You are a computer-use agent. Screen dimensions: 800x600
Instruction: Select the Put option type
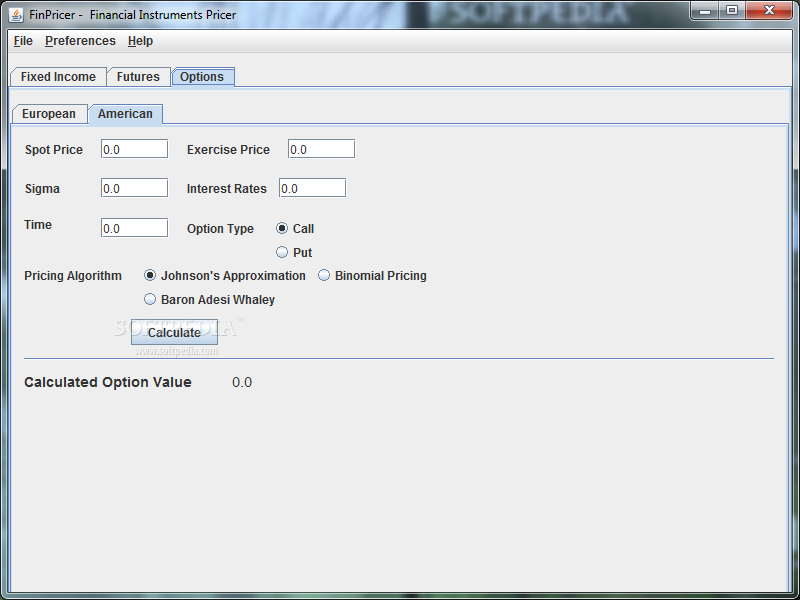click(294, 253)
